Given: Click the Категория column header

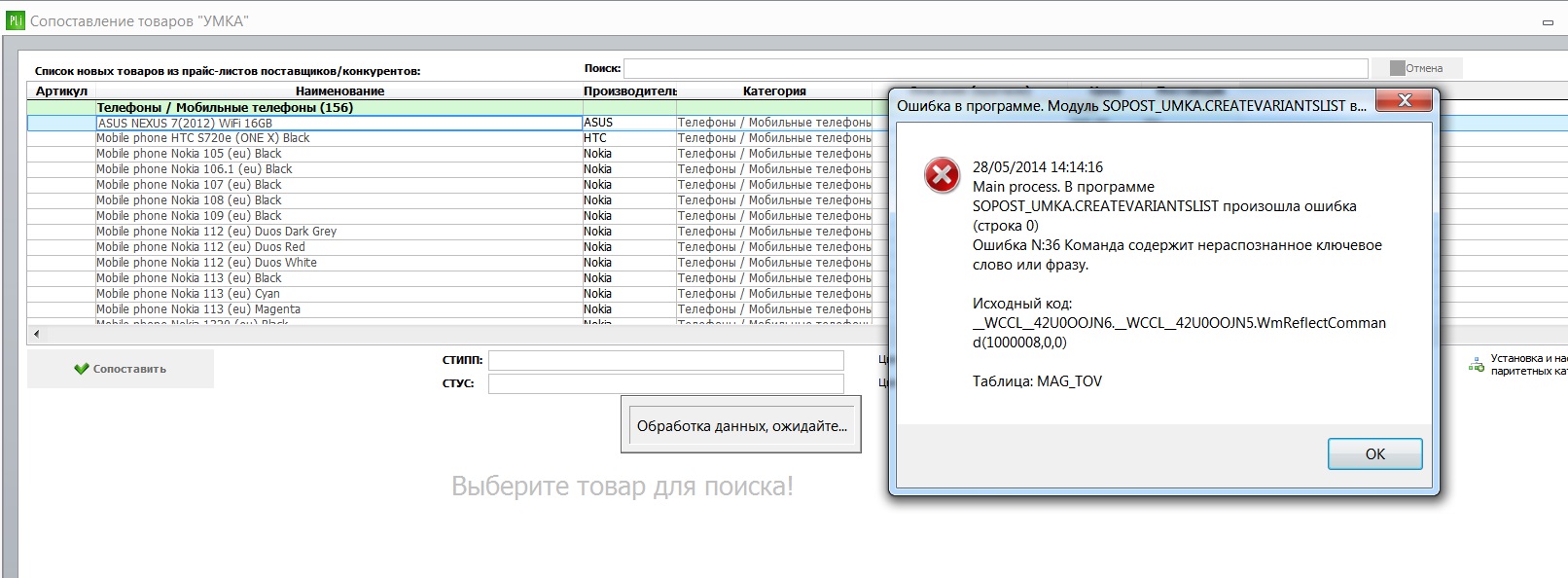Looking at the screenshot, I should pyautogui.click(x=774, y=90).
